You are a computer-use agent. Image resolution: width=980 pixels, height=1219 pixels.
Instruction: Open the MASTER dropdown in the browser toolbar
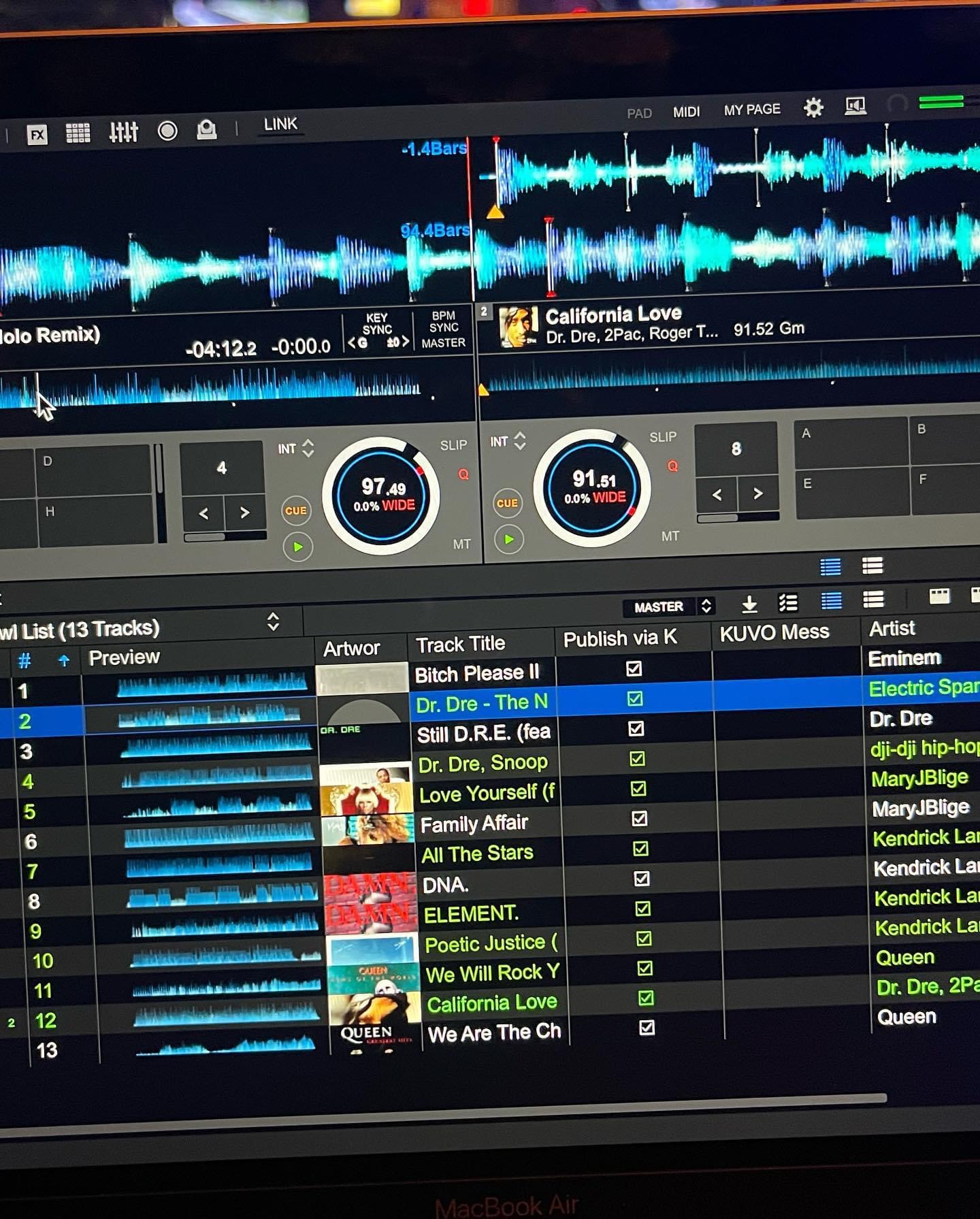668,606
